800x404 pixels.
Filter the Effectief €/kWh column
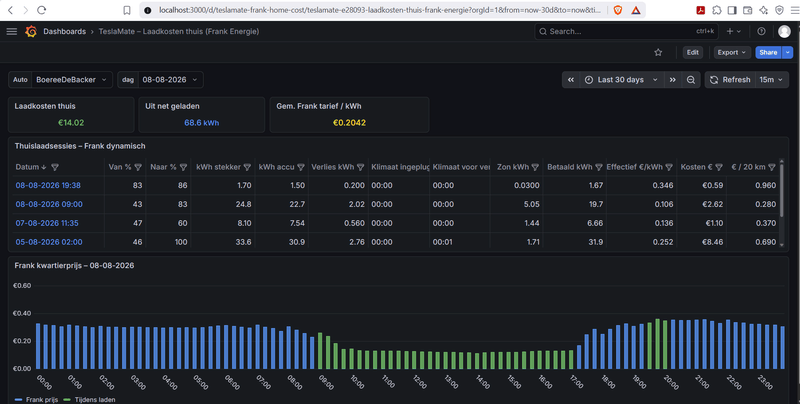pos(669,167)
